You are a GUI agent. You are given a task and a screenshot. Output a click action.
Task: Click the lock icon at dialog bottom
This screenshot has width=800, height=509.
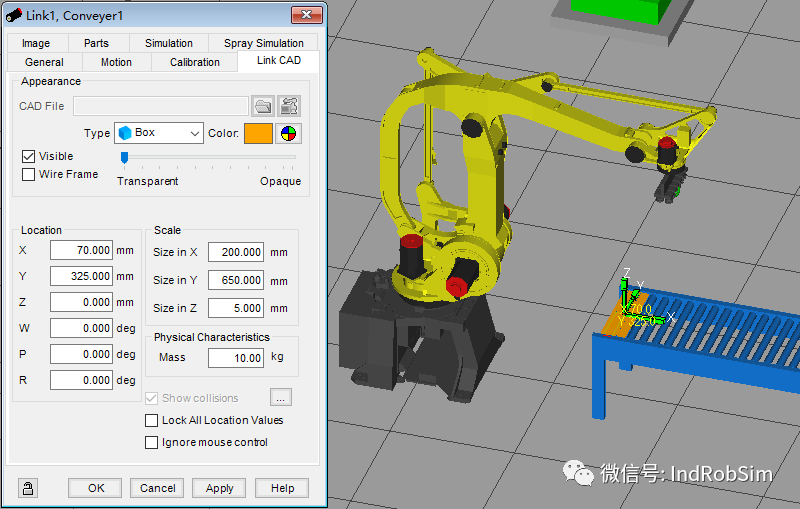pyautogui.click(x=28, y=488)
